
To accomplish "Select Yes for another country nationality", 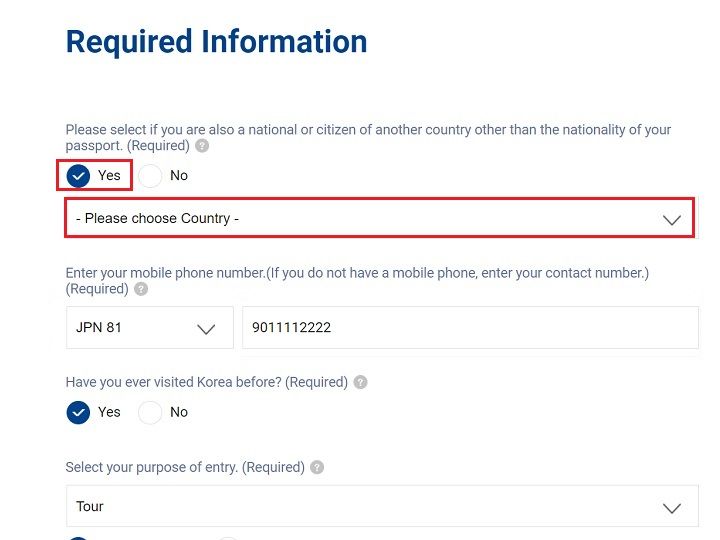I will [79, 176].
